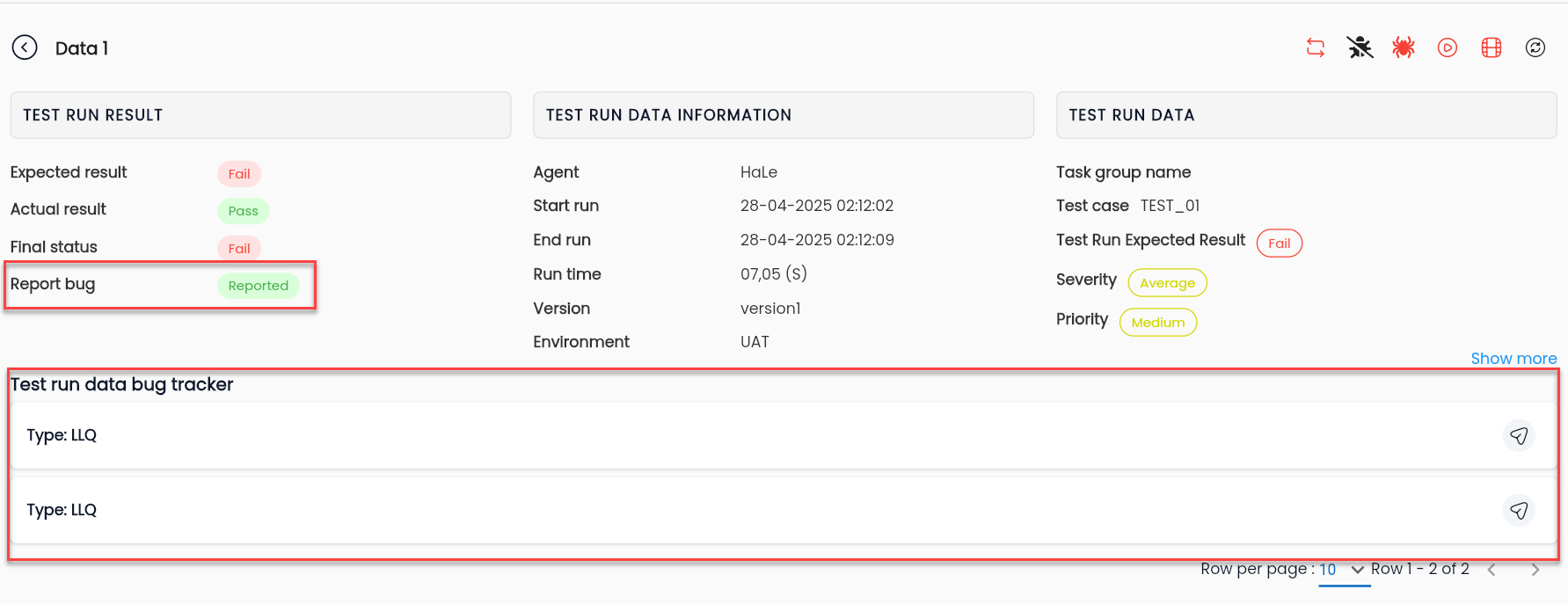Click the Average severity tag

[1167, 283]
